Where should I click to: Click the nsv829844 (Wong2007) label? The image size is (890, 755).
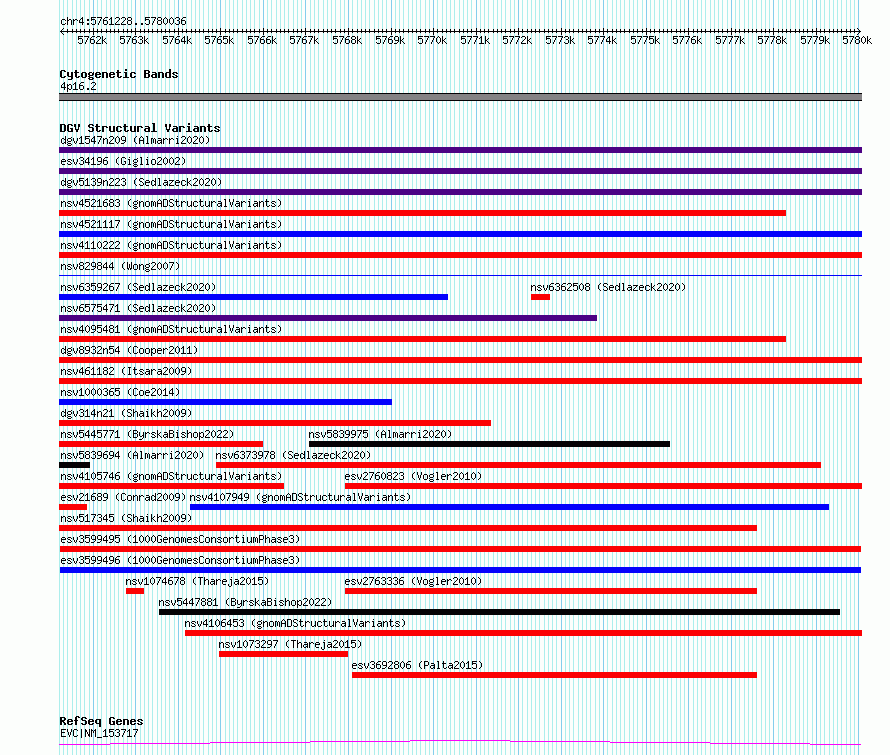(x=120, y=266)
